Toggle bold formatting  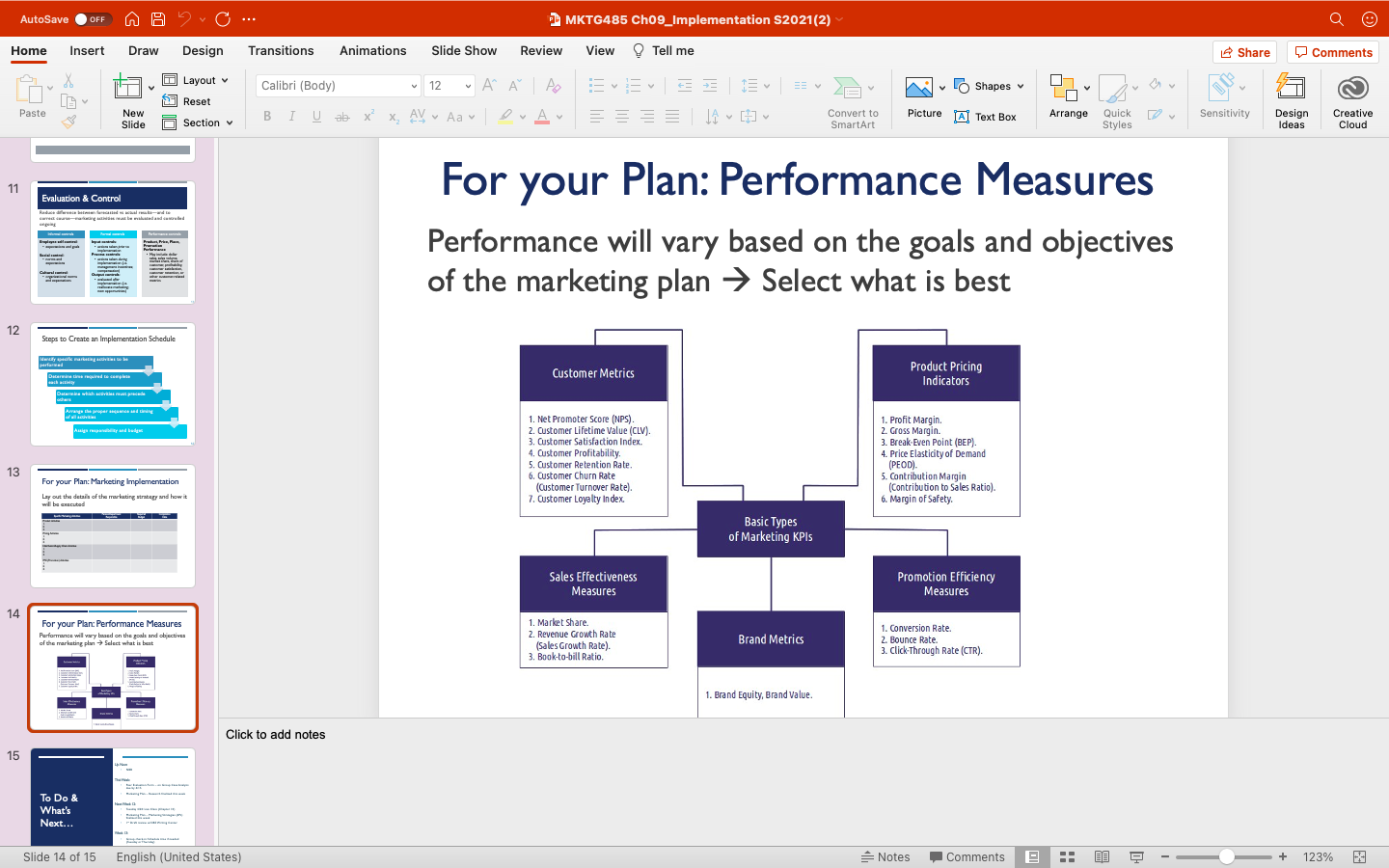tap(267, 117)
